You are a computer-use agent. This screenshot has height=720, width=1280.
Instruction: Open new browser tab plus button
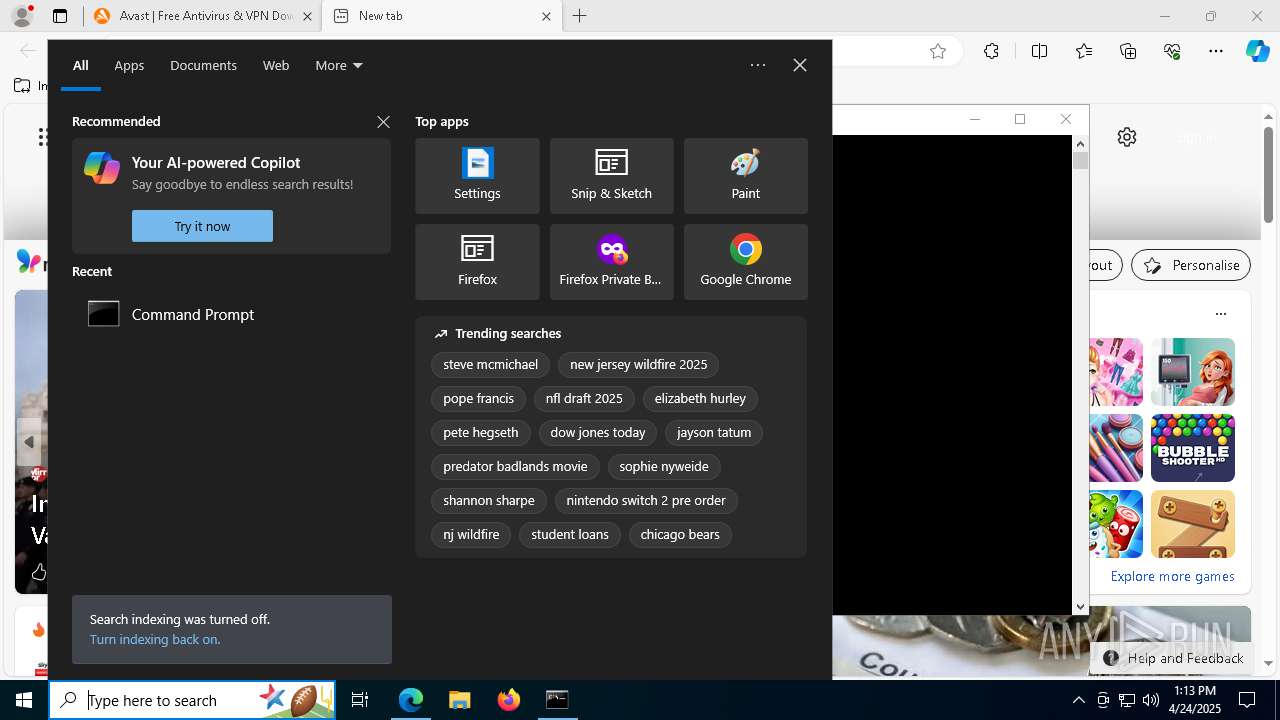coord(580,16)
